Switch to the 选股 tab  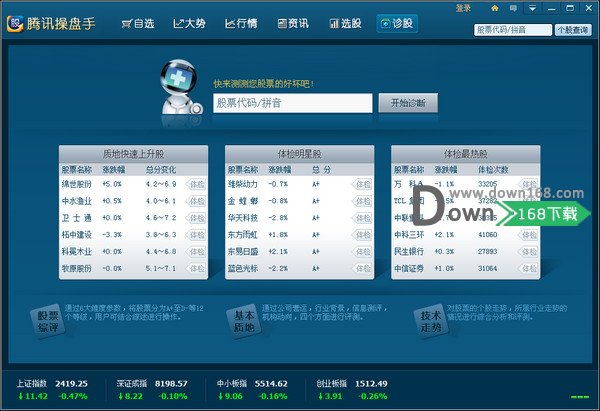tap(345, 24)
